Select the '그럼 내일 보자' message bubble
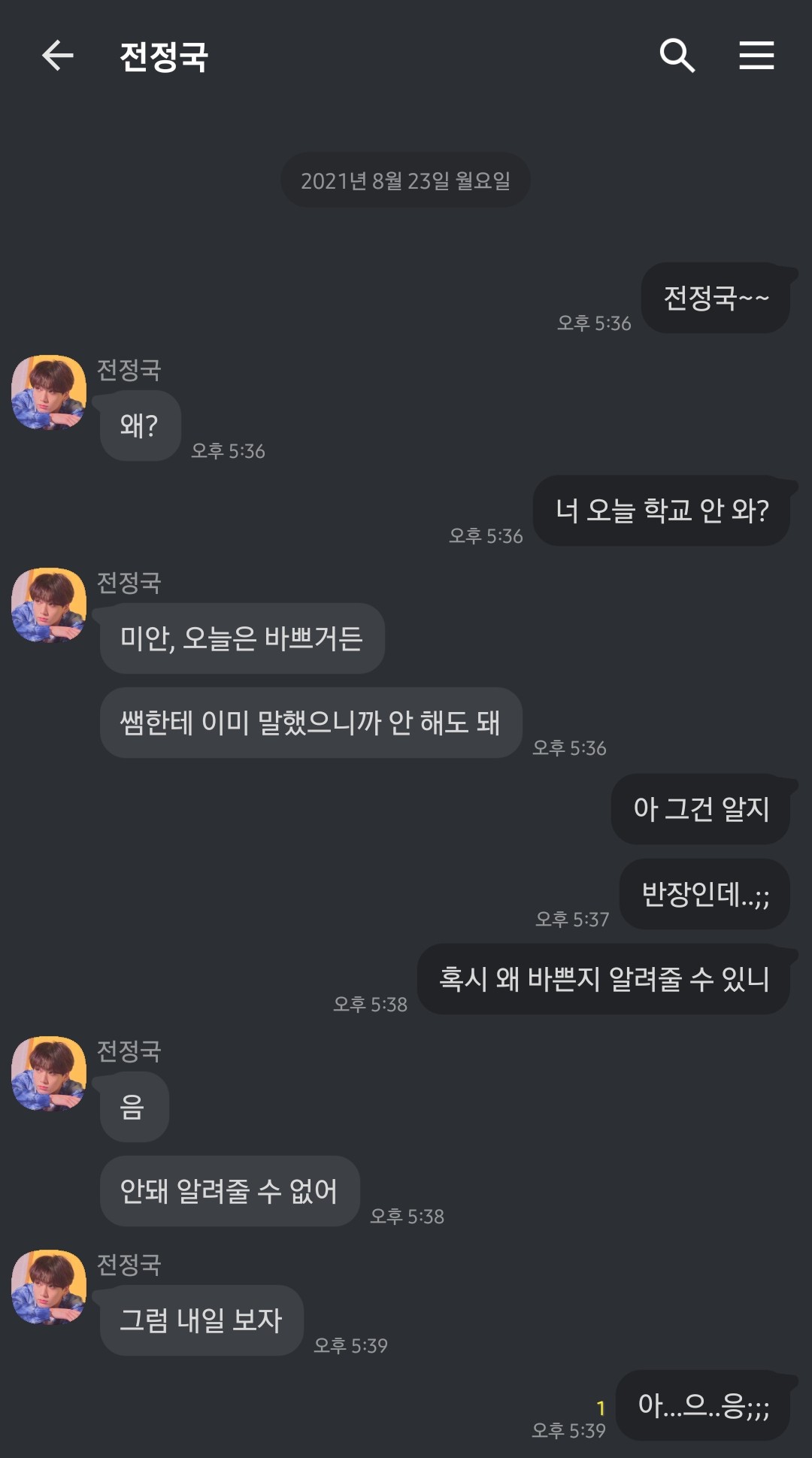The width and height of the screenshot is (812, 1458). [x=201, y=1320]
